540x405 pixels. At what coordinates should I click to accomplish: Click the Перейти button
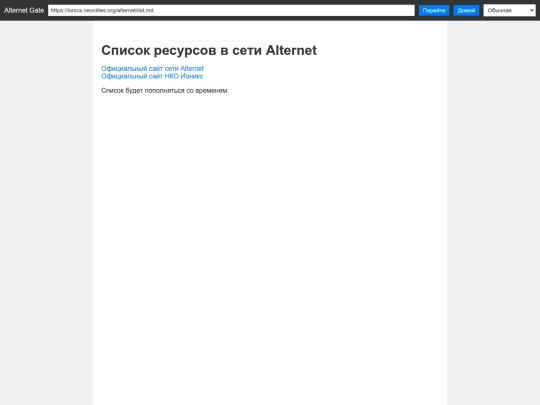(x=434, y=10)
